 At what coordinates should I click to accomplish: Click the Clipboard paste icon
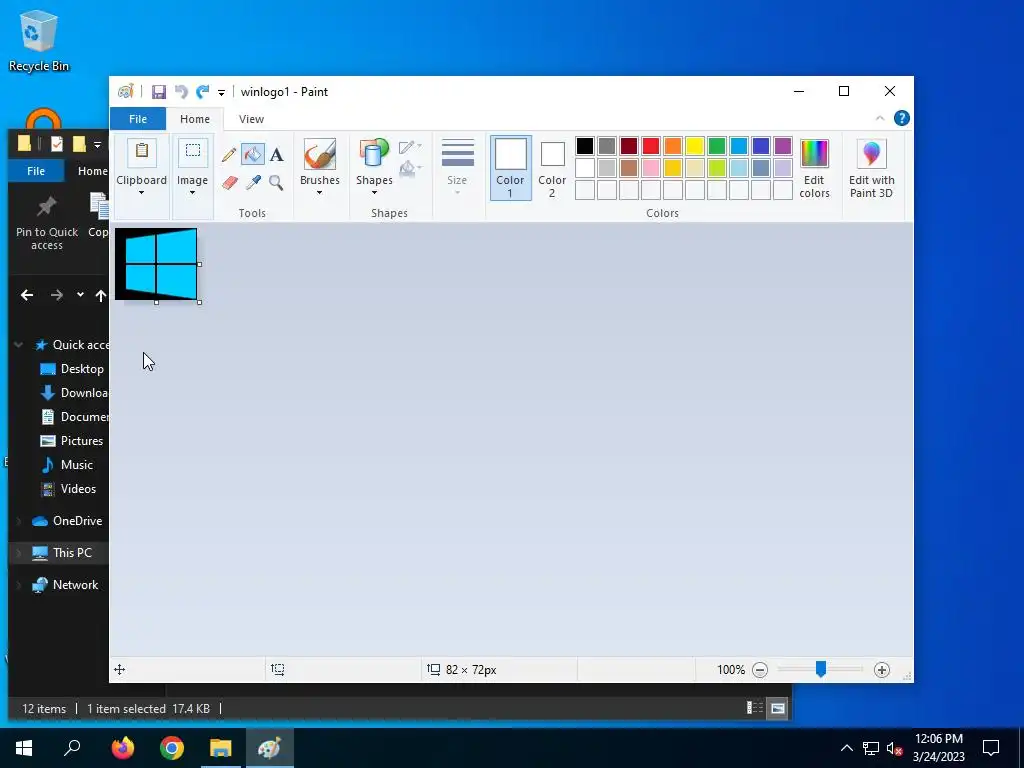pyautogui.click(x=142, y=152)
